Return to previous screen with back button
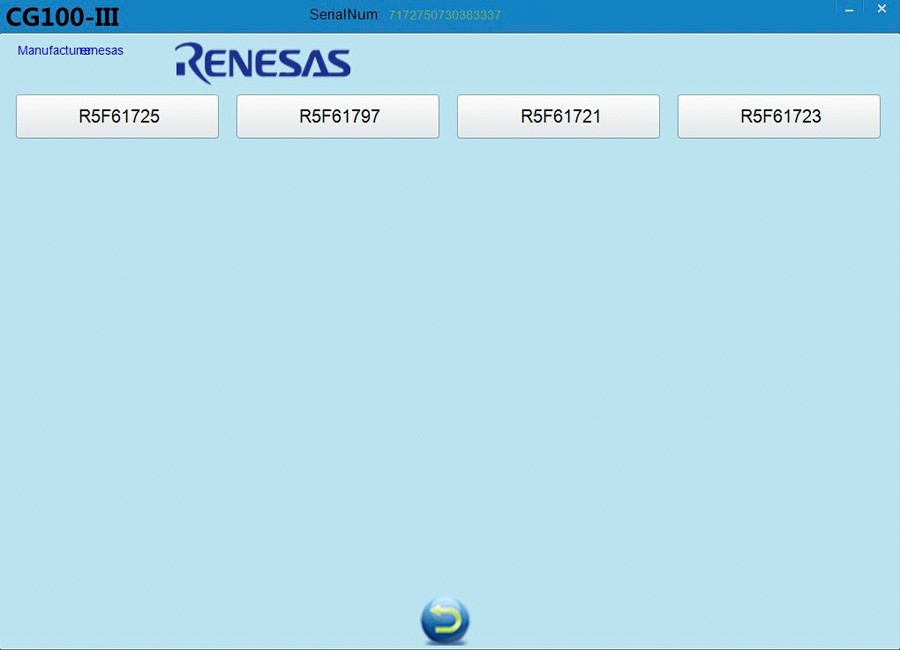The height and width of the screenshot is (650, 900). 445,620
